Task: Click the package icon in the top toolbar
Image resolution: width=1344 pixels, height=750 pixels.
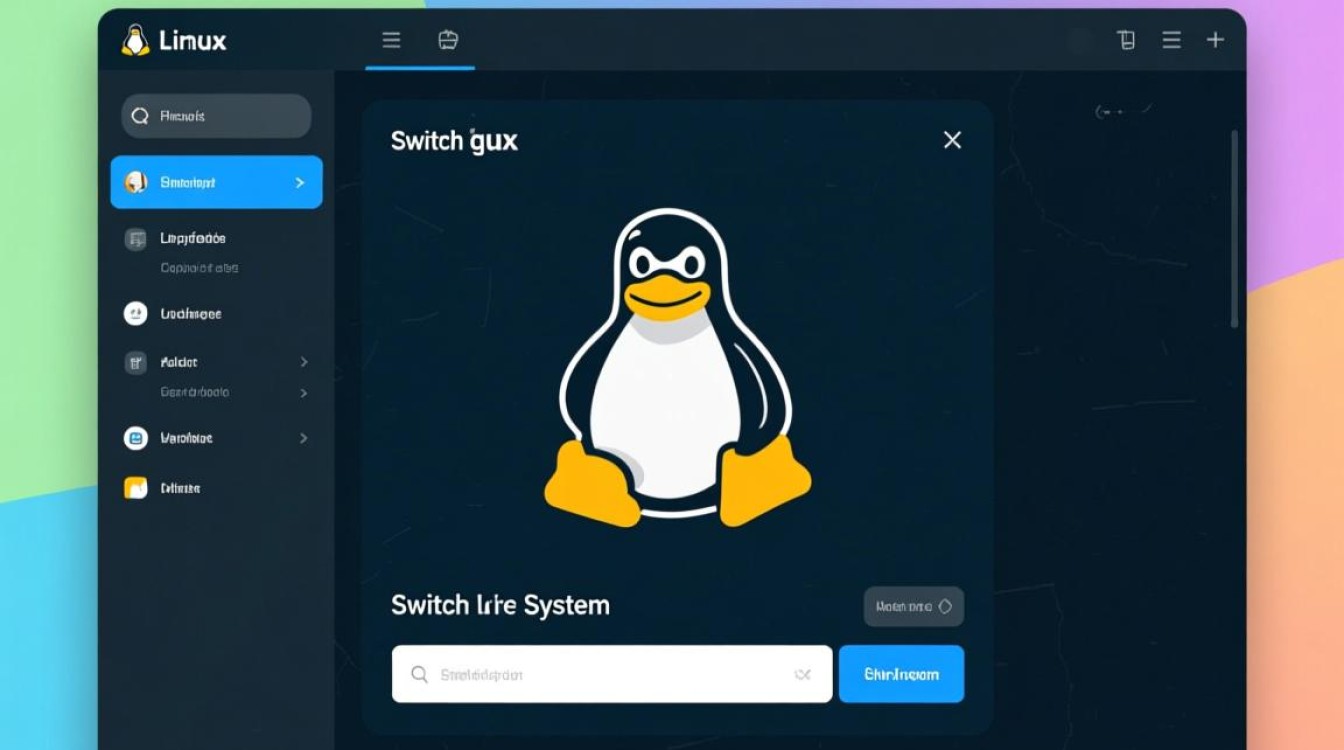Action: tap(448, 40)
